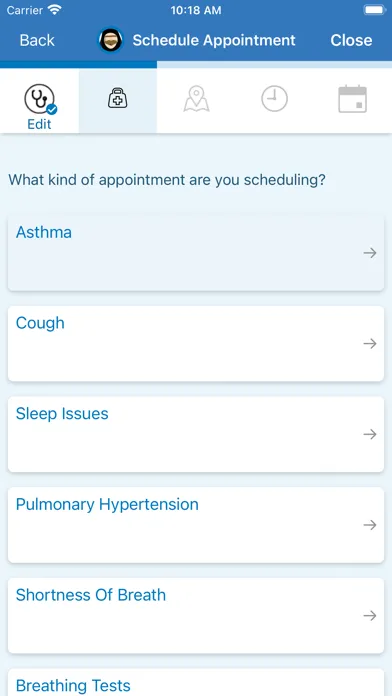Select Pulmonary Hypertension appointment option
The image size is (392, 696).
(196, 525)
